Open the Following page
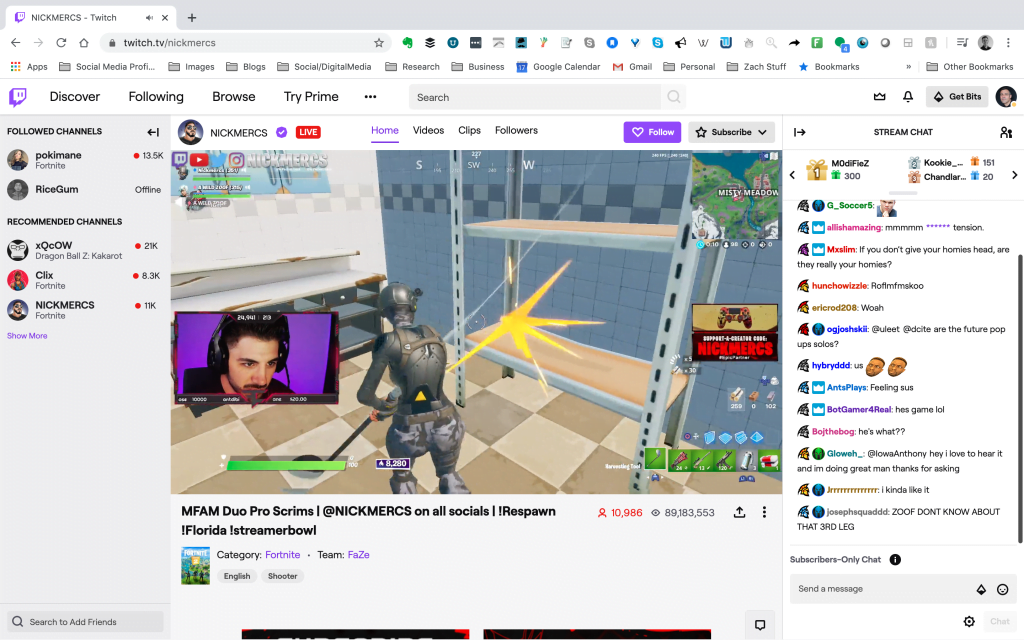This screenshot has width=1024, height=640. pyautogui.click(x=156, y=97)
